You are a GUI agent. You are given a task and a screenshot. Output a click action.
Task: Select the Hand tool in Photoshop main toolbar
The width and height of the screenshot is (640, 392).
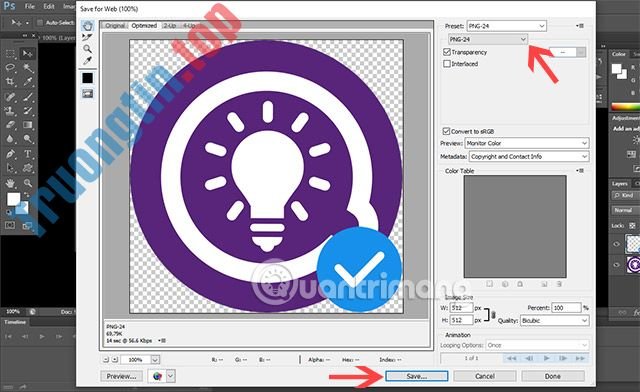tap(10, 183)
